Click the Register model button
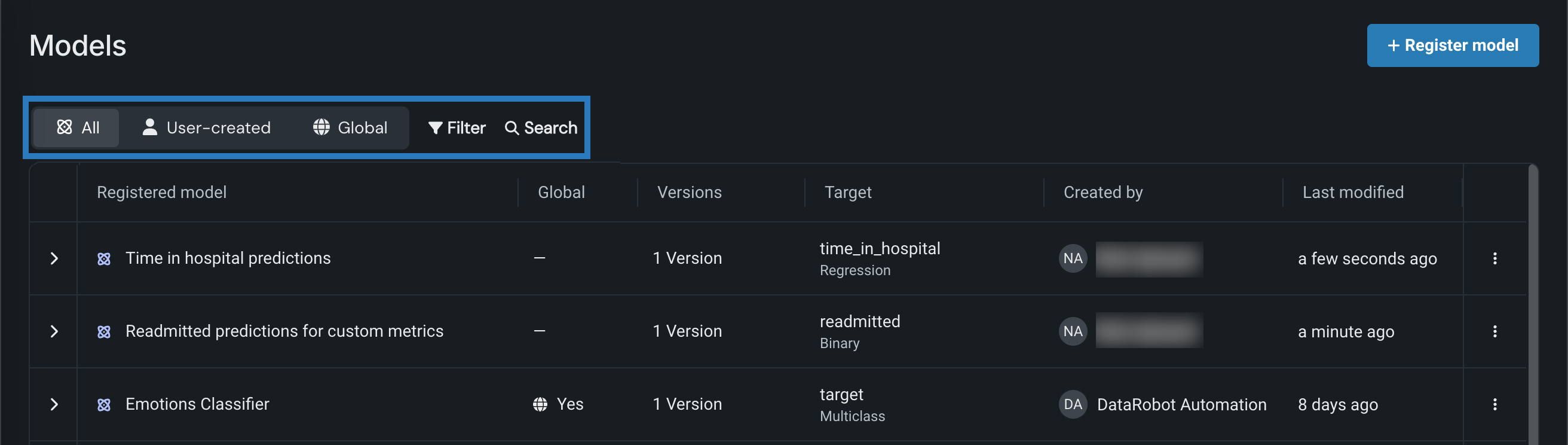 [1452, 45]
